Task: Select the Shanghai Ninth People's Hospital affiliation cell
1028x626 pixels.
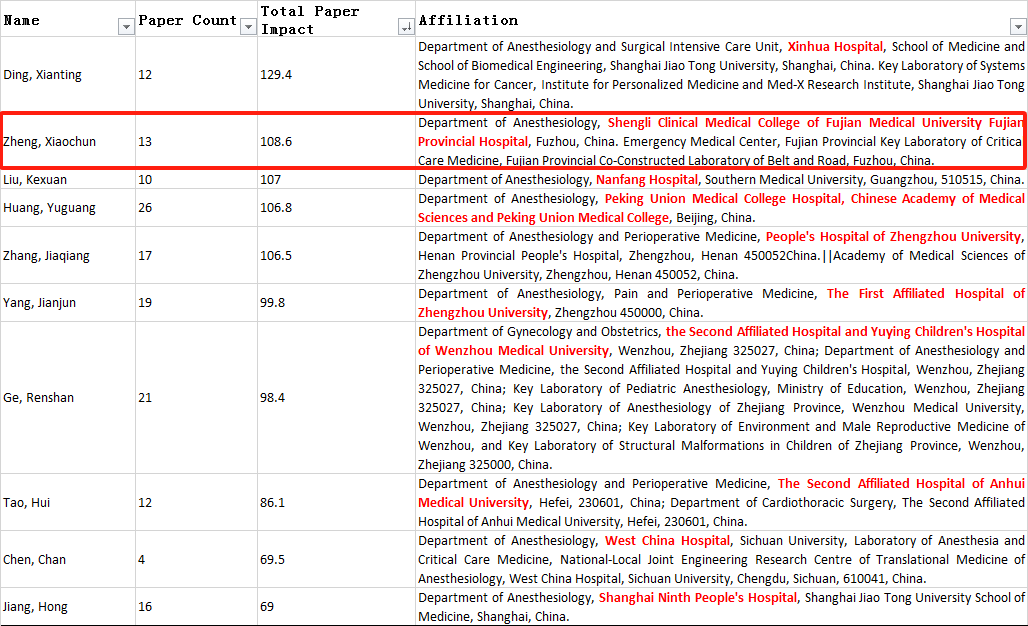Action: point(720,607)
